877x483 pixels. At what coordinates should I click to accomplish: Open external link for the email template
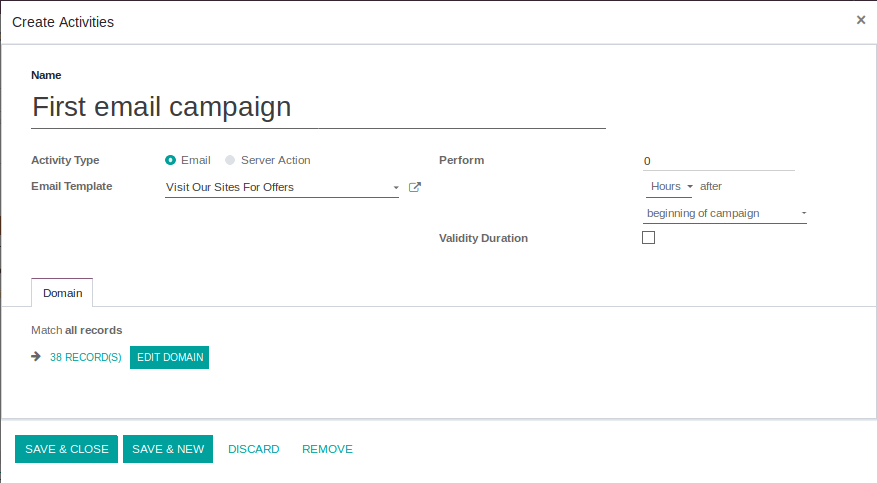(415, 187)
